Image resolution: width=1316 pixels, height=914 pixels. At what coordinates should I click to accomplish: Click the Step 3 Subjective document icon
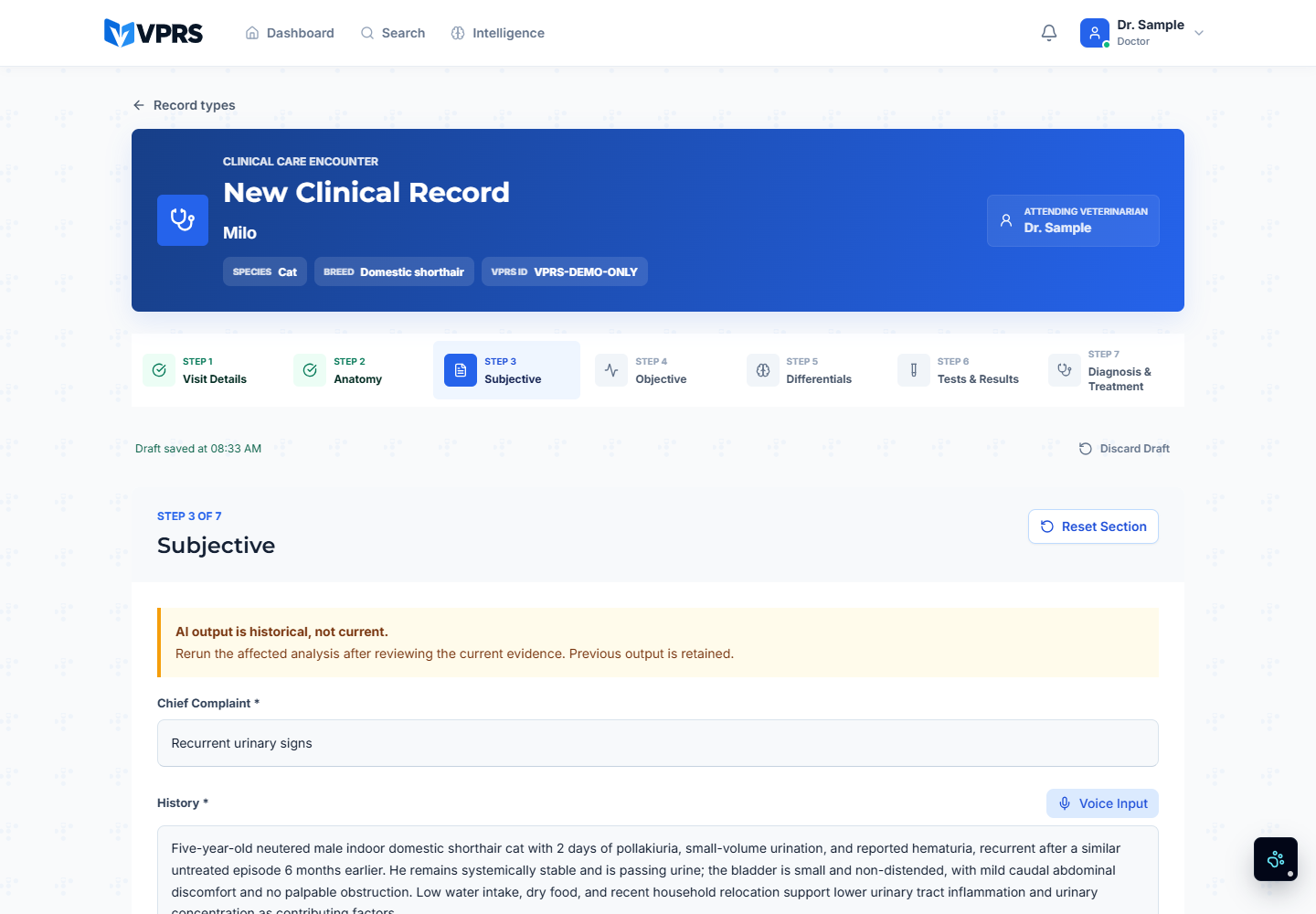(x=461, y=370)
